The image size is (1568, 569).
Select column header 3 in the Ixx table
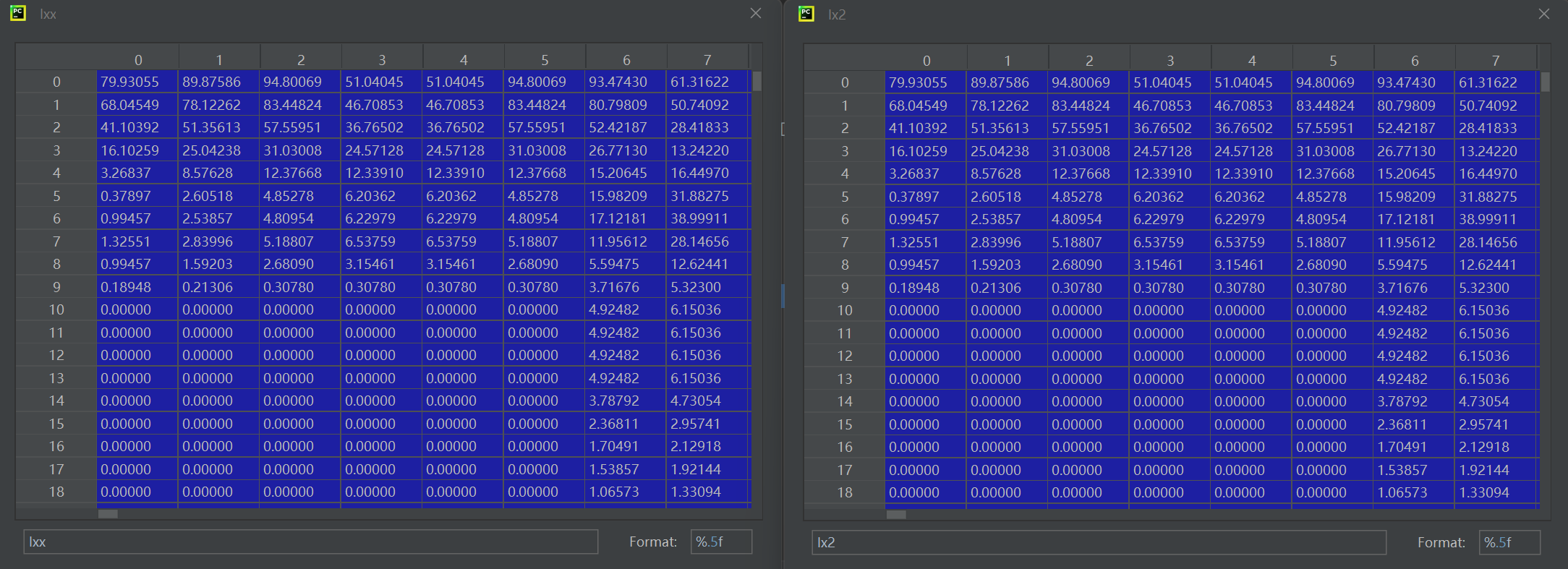pos(382,59)
